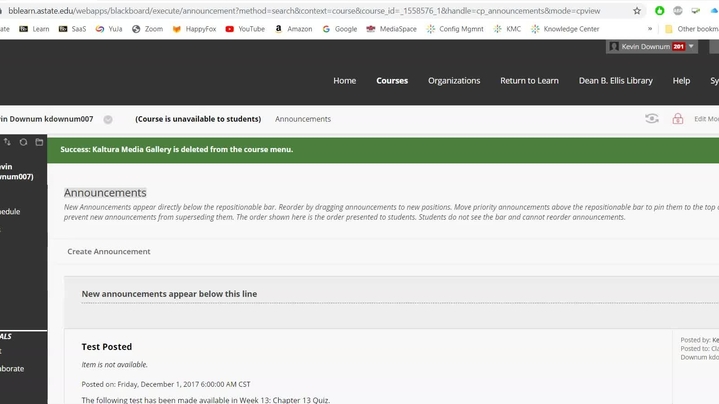This screenshot has height=404, width=719.
Task: Click the browser address bar URL
Action: pos(304,11)
